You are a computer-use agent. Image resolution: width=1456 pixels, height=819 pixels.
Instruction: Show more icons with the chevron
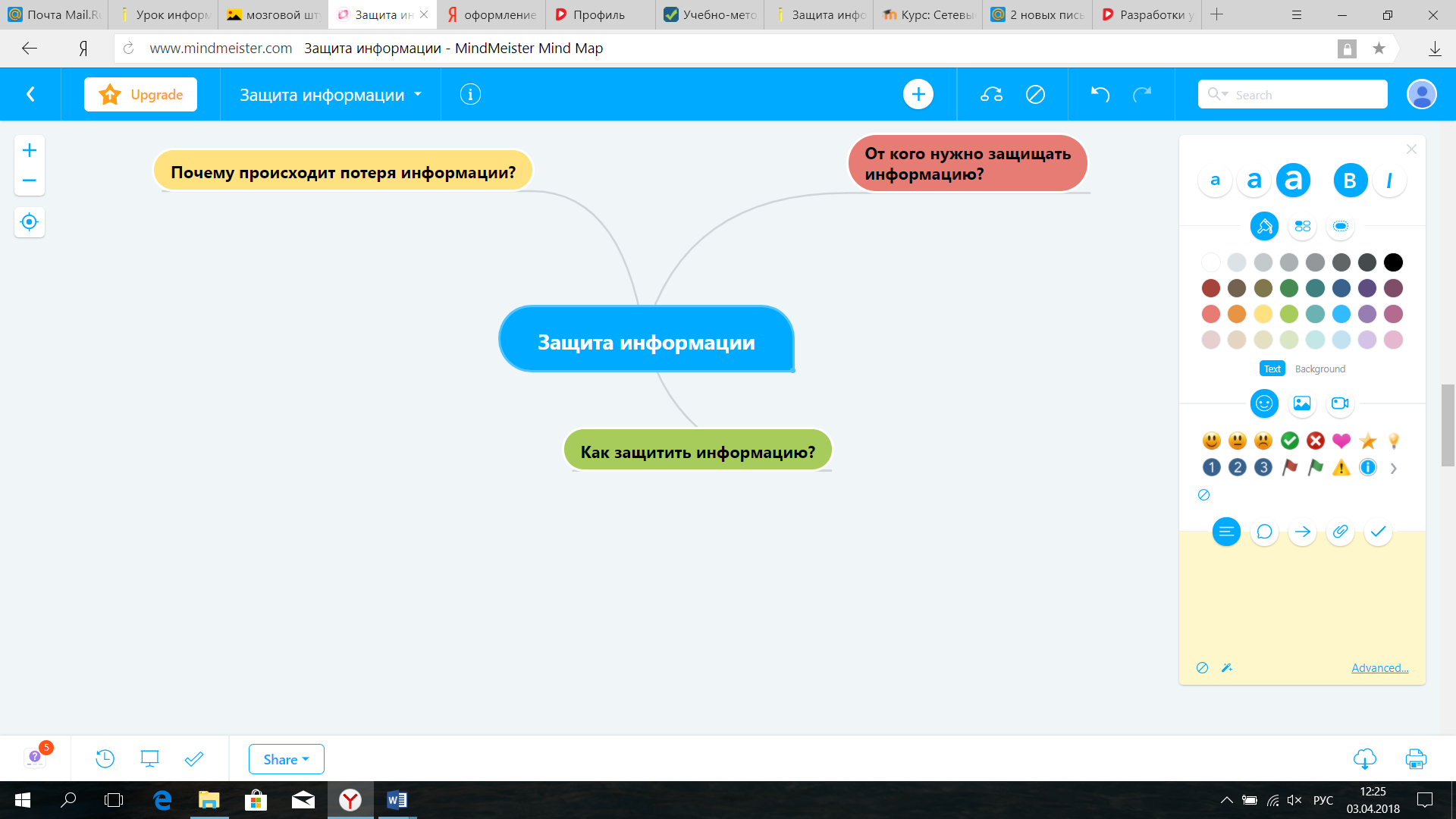(1393, 469)
